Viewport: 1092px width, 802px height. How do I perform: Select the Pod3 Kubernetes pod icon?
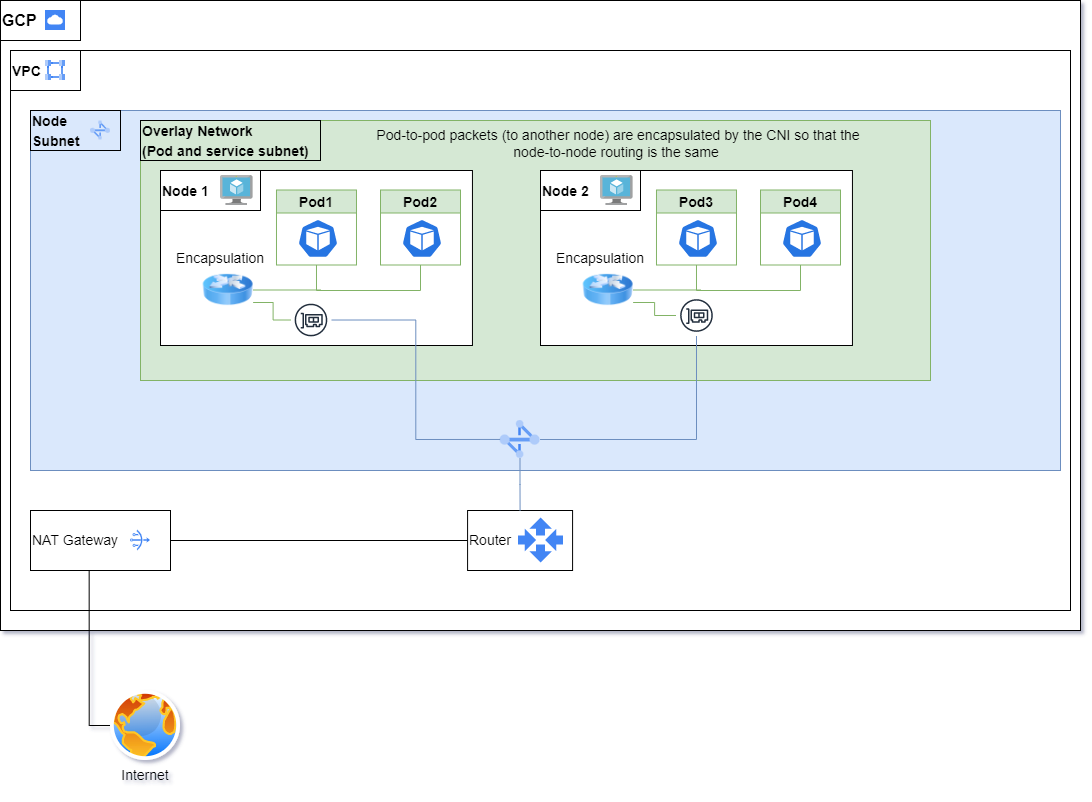(696, 239)
